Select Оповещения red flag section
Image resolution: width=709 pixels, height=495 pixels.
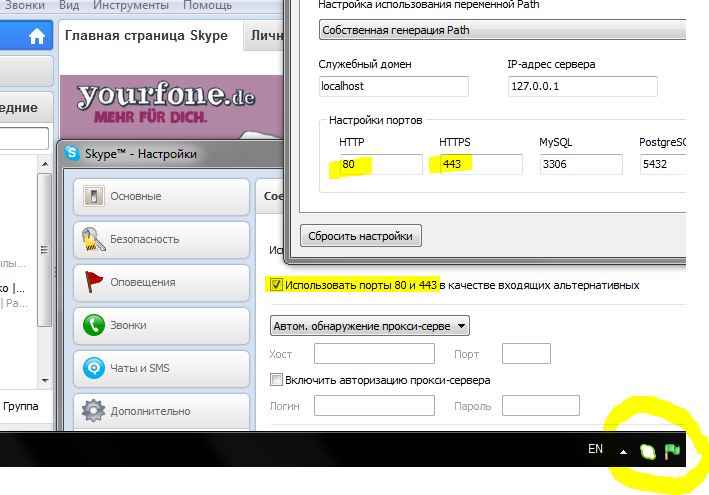coord(95,283)
